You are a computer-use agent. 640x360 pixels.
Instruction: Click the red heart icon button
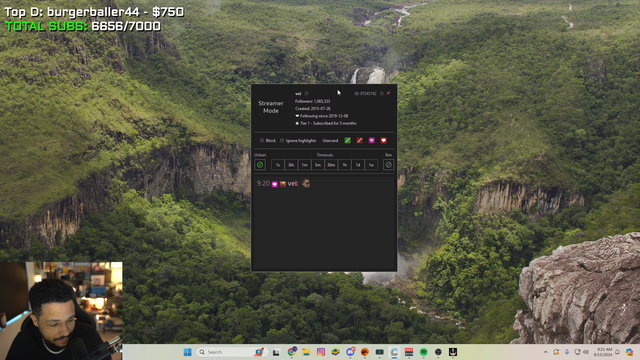(x=384, y=140)
